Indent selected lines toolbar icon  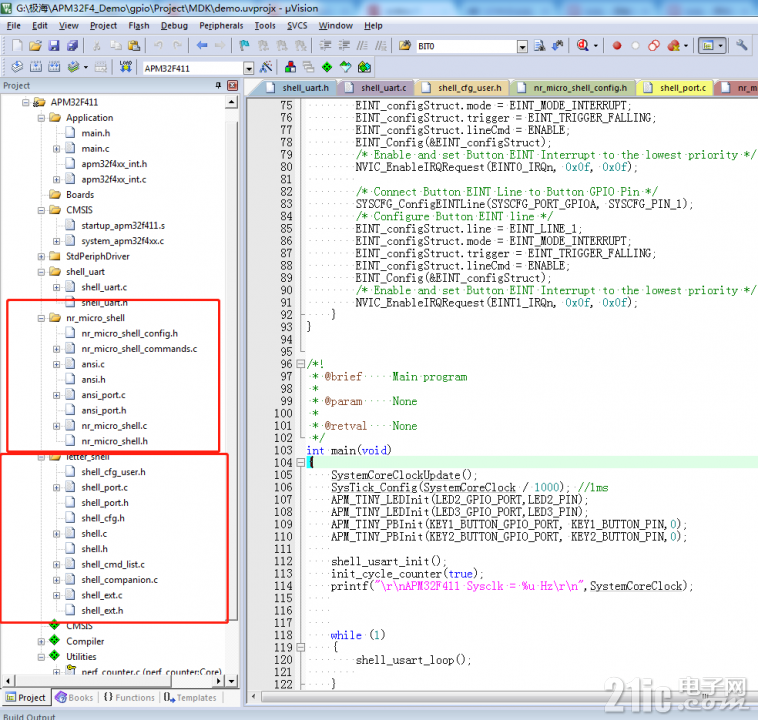pyautogui.click(x=325, y=45)
